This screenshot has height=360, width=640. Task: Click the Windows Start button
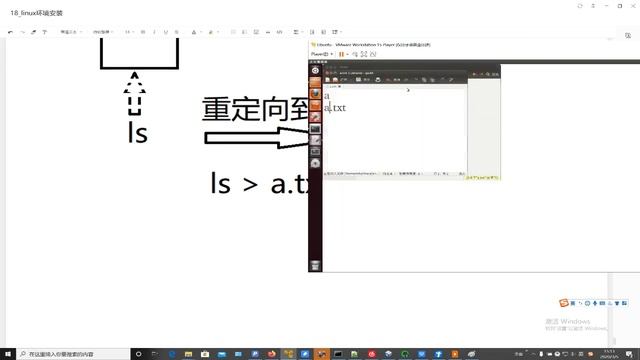tap(8, 354)
